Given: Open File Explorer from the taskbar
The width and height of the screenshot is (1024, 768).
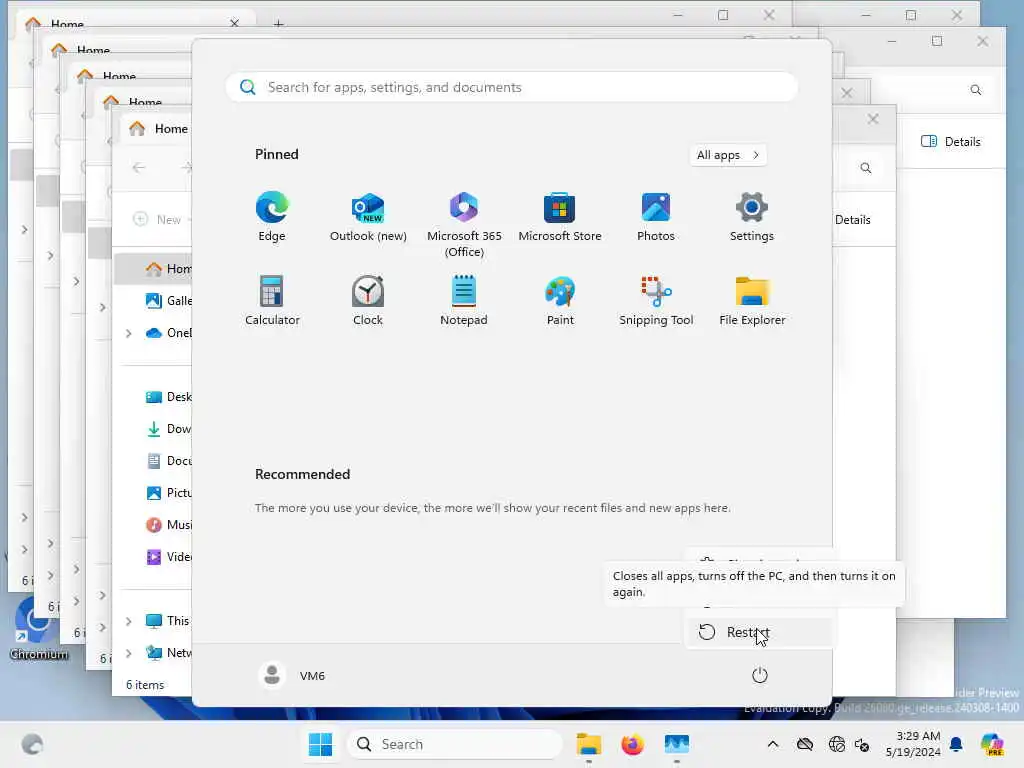Looking at the screenshot, I should 588,744.
